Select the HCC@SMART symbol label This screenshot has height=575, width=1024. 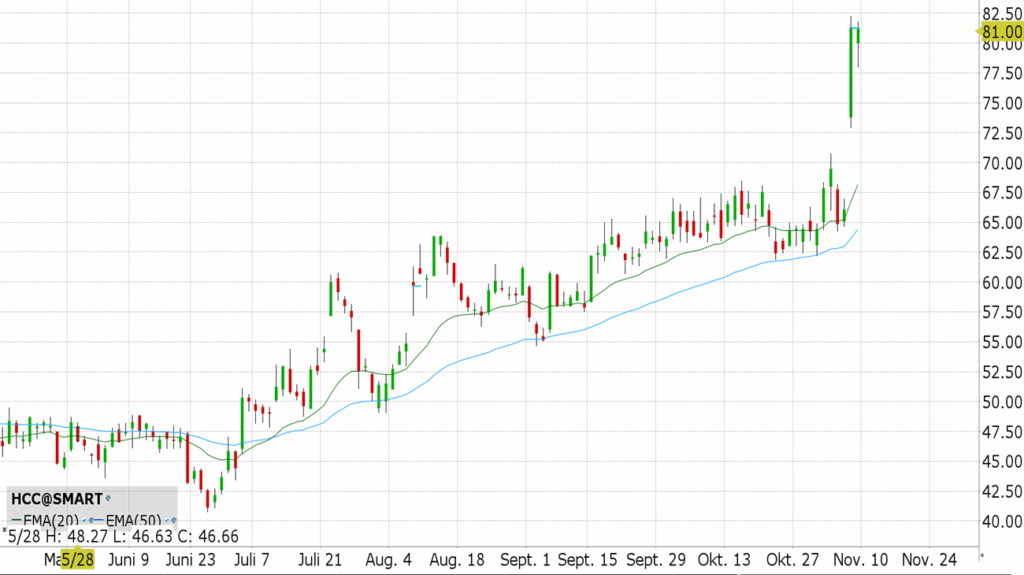click(x=56, y=498)
